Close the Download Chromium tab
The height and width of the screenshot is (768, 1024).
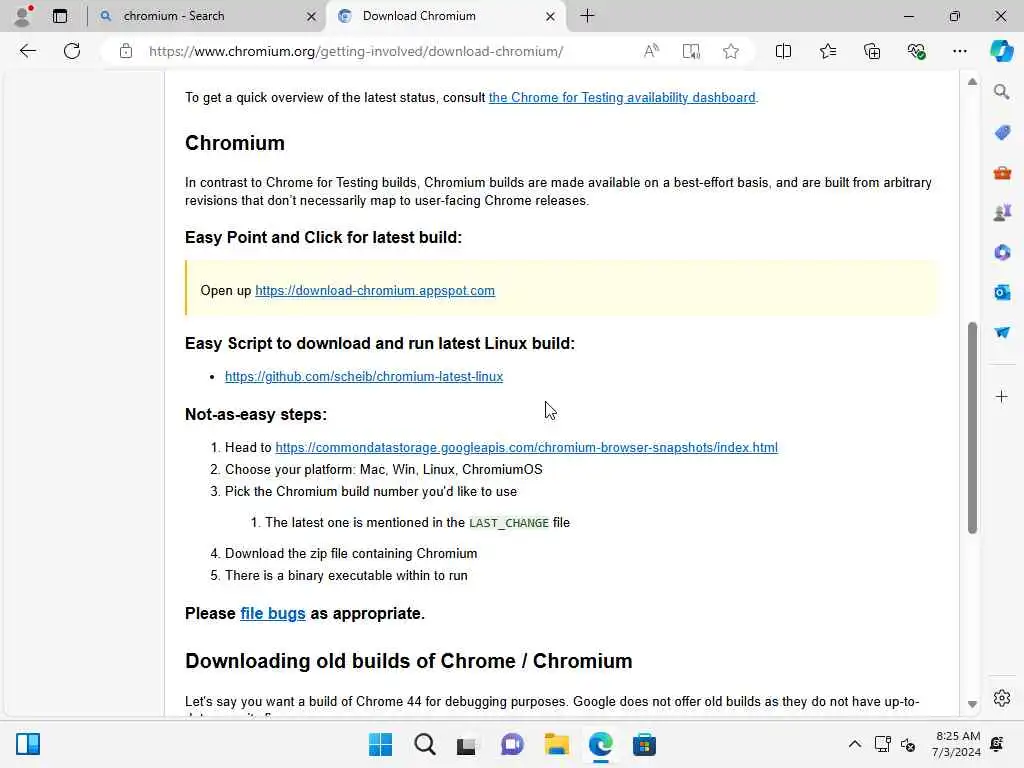coord(551,16)
